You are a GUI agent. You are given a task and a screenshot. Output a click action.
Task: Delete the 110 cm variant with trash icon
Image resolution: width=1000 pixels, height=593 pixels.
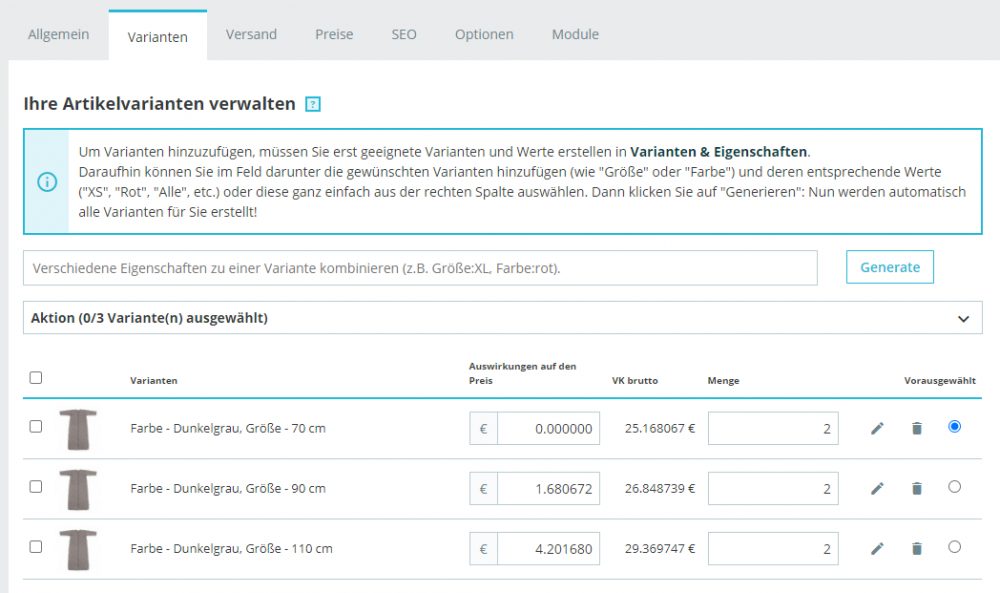point(916,548)
